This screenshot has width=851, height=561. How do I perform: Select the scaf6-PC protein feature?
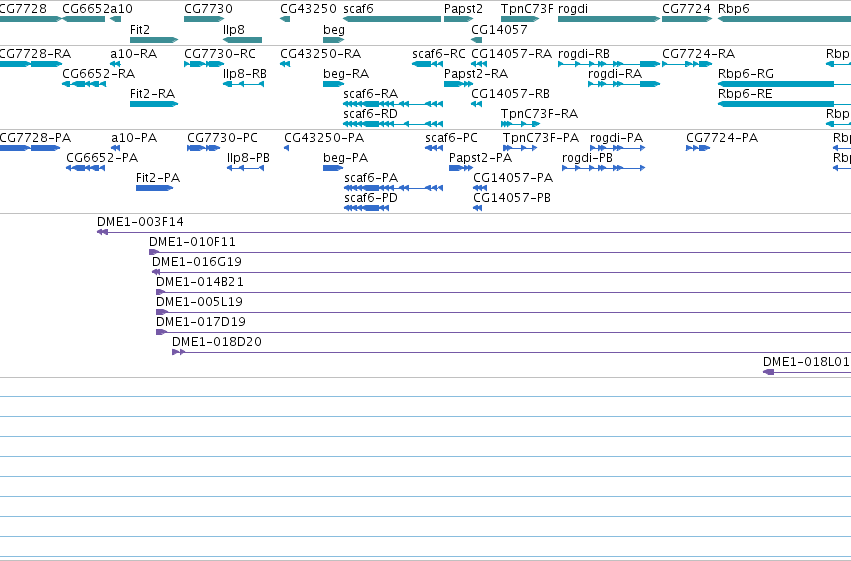pos(434,148)
